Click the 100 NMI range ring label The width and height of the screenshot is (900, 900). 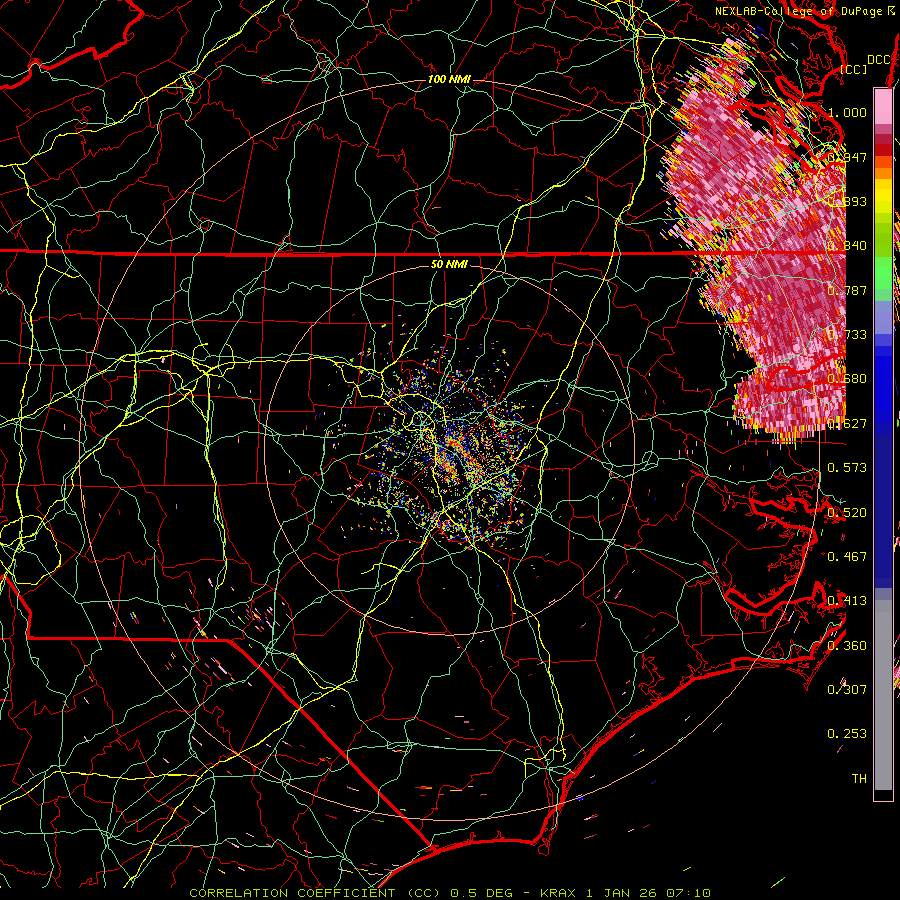click(x=449, y=79)
